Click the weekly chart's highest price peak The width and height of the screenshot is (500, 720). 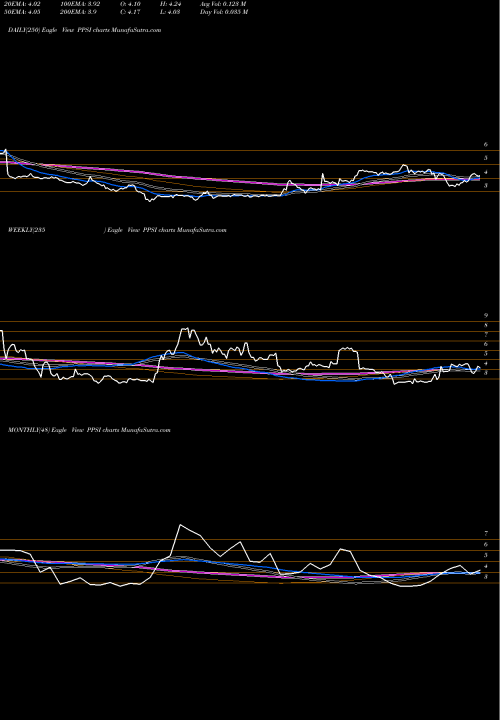tap(185, 329)
